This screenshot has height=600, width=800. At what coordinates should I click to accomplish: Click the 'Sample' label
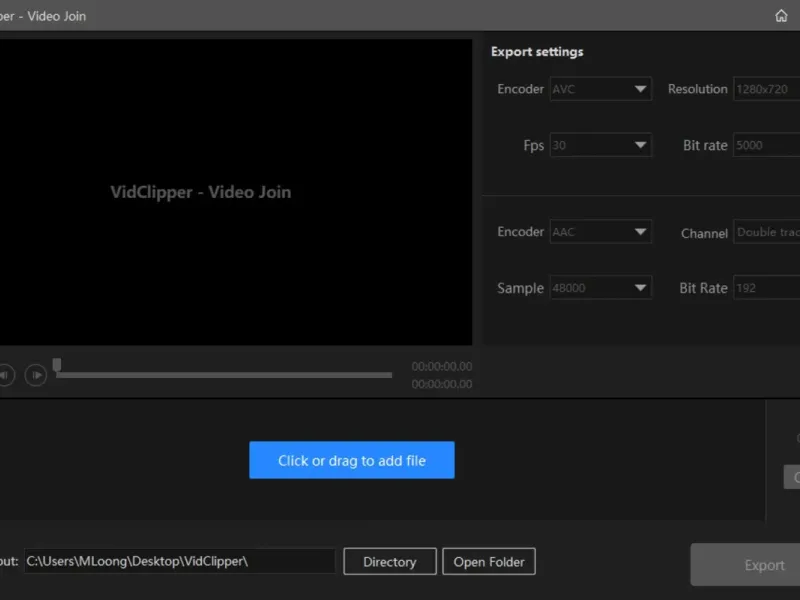click(520, 288)
